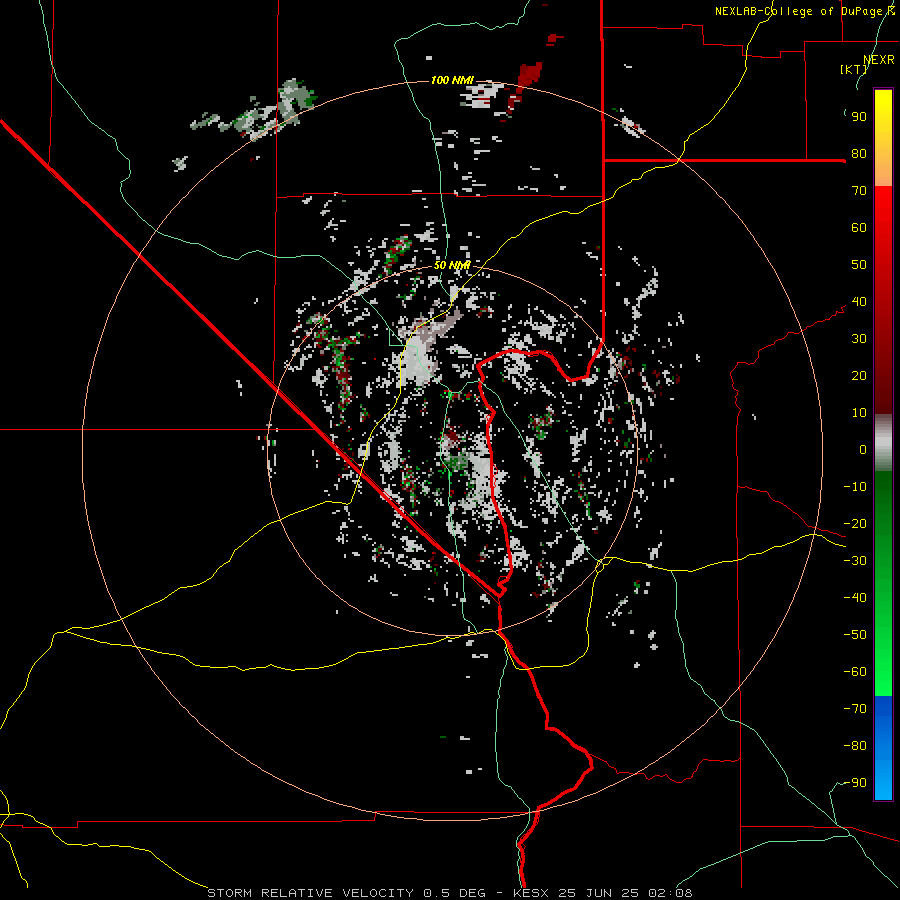
Task: Click the gray zero-velocity segment of color bar
Action: (x=883, y=443)
